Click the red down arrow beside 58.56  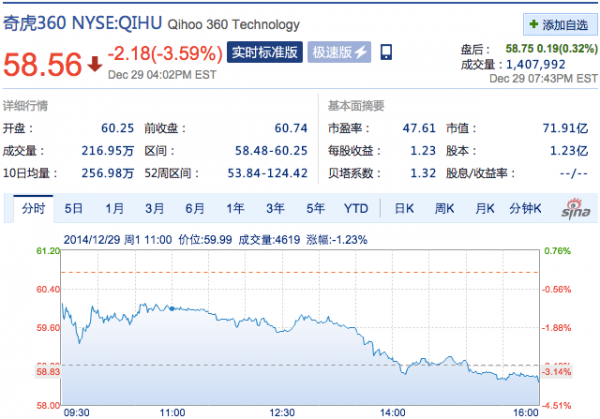95,64
